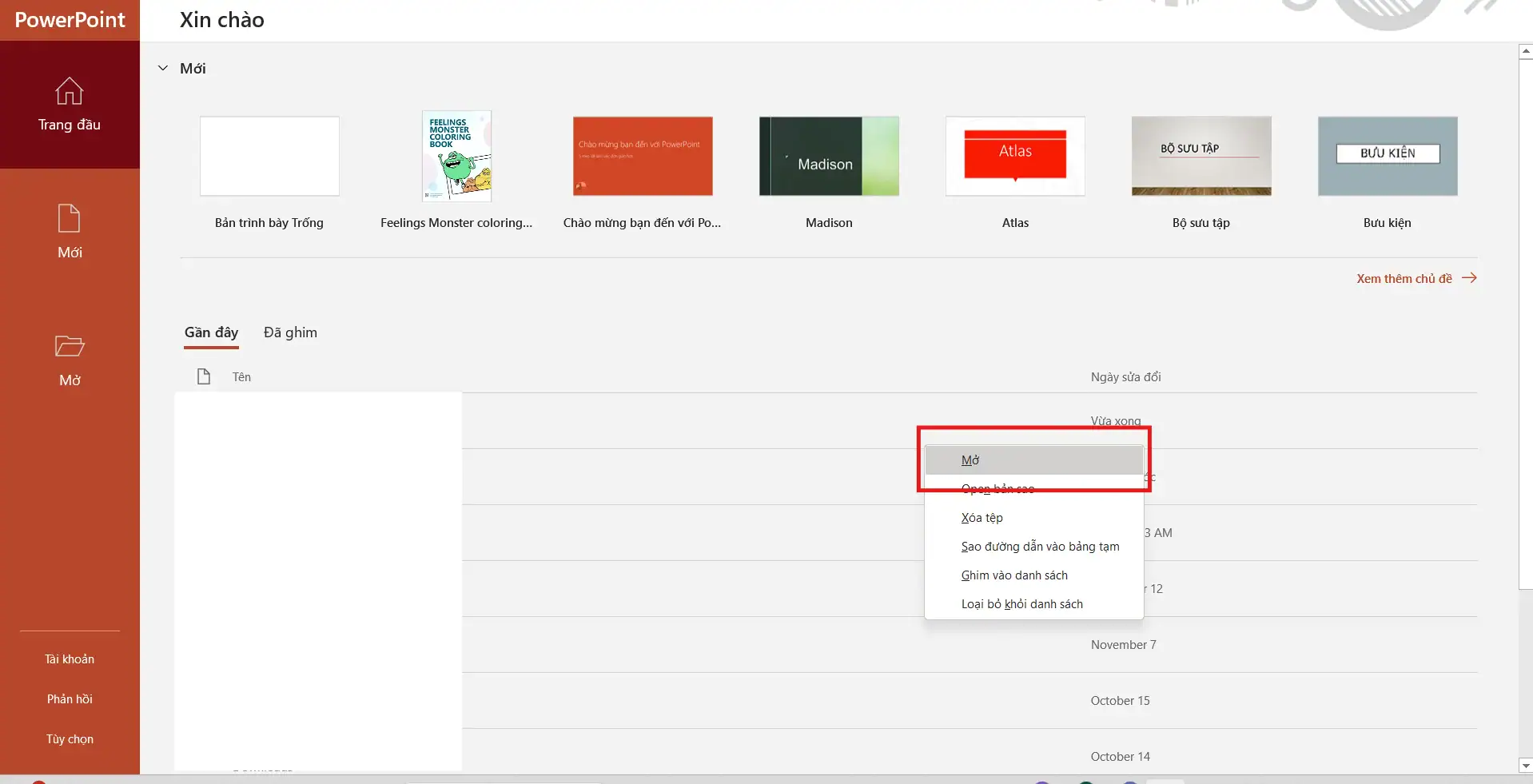Screen dimensions: 1533x784
Task: Click the arrow icon next to Xem thêm chủ đề
Action: pos(1469,277)
